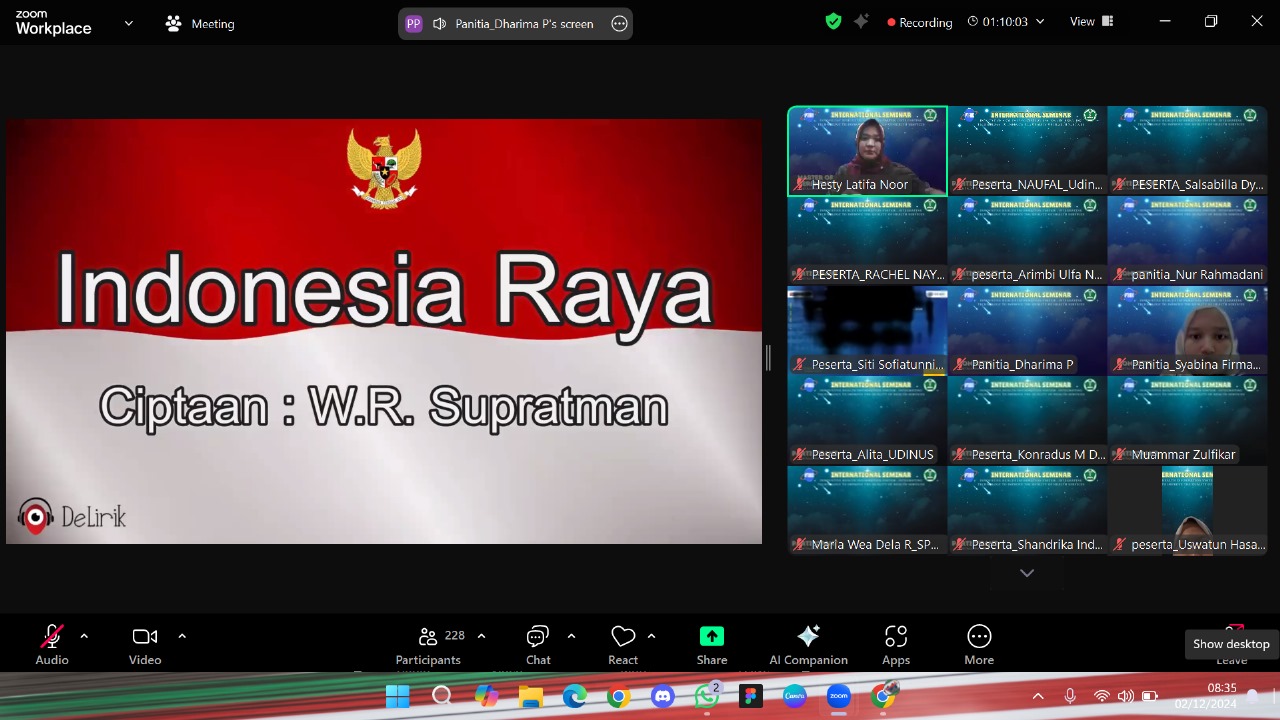Open WhatsApp from the taskbar
The height and width of the screenshot is (720, 1280).
tap(707, 696)
